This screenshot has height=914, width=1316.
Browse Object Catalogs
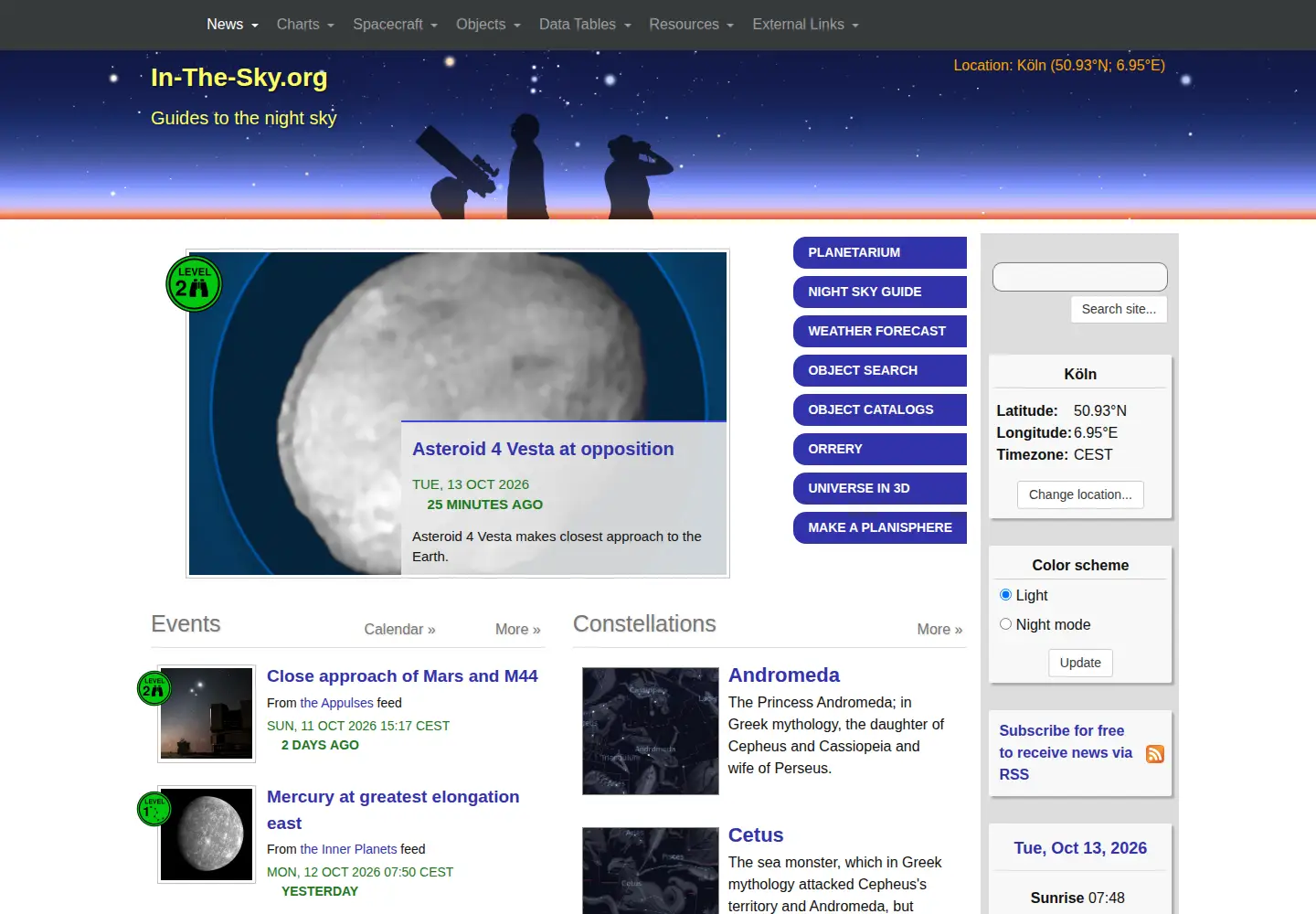[x=880, y=409]
